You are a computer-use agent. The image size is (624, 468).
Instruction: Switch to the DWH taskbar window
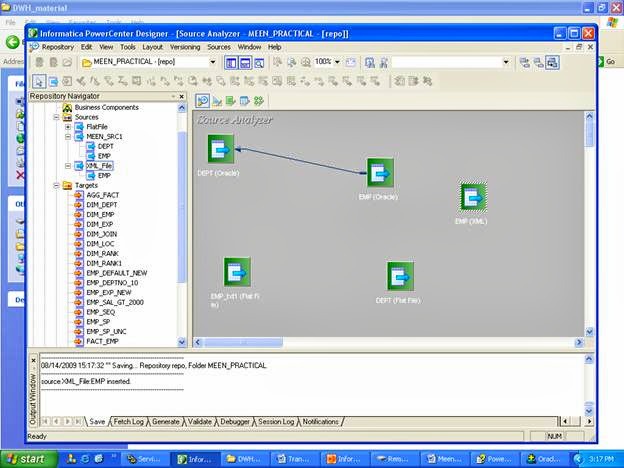point(244,459)
